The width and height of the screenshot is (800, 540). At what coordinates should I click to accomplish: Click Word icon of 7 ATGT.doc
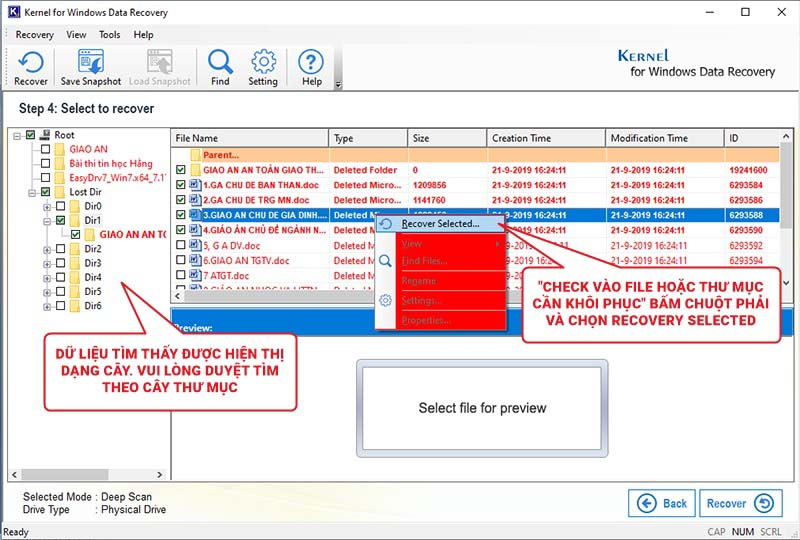[x=195, y=275]
